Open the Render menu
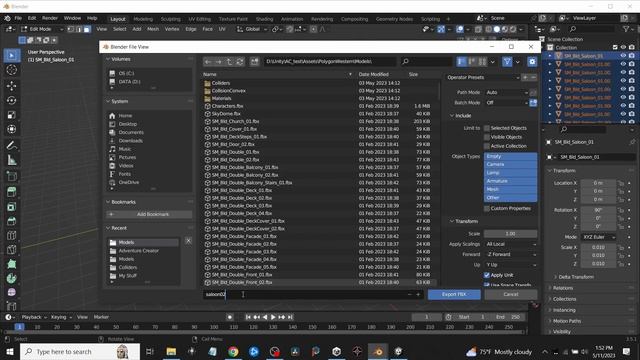This screenshot has height=360, width=640. pos(50,18)
